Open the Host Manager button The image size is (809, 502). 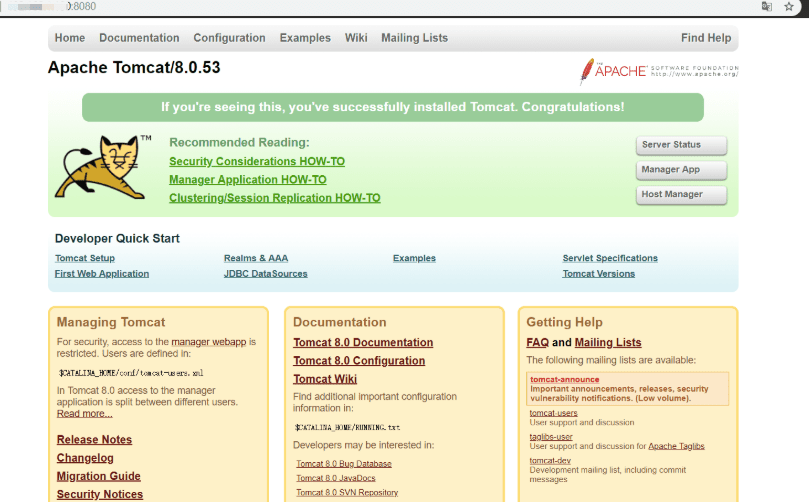[682, 195]
